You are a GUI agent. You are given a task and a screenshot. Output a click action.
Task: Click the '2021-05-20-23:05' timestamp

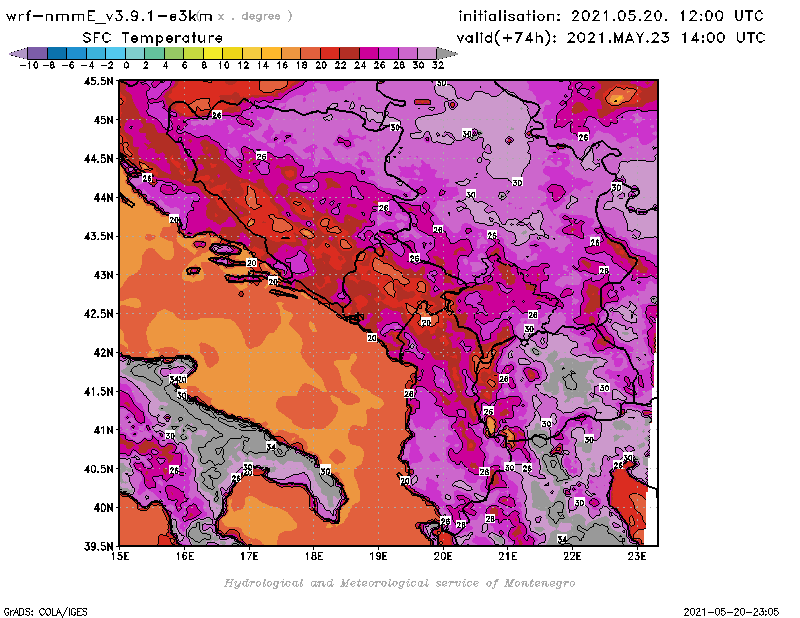pos(731,612)
